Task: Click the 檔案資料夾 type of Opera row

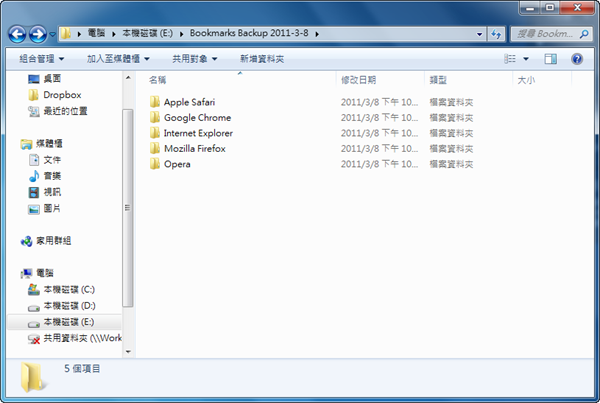Action: click(451, 164)
